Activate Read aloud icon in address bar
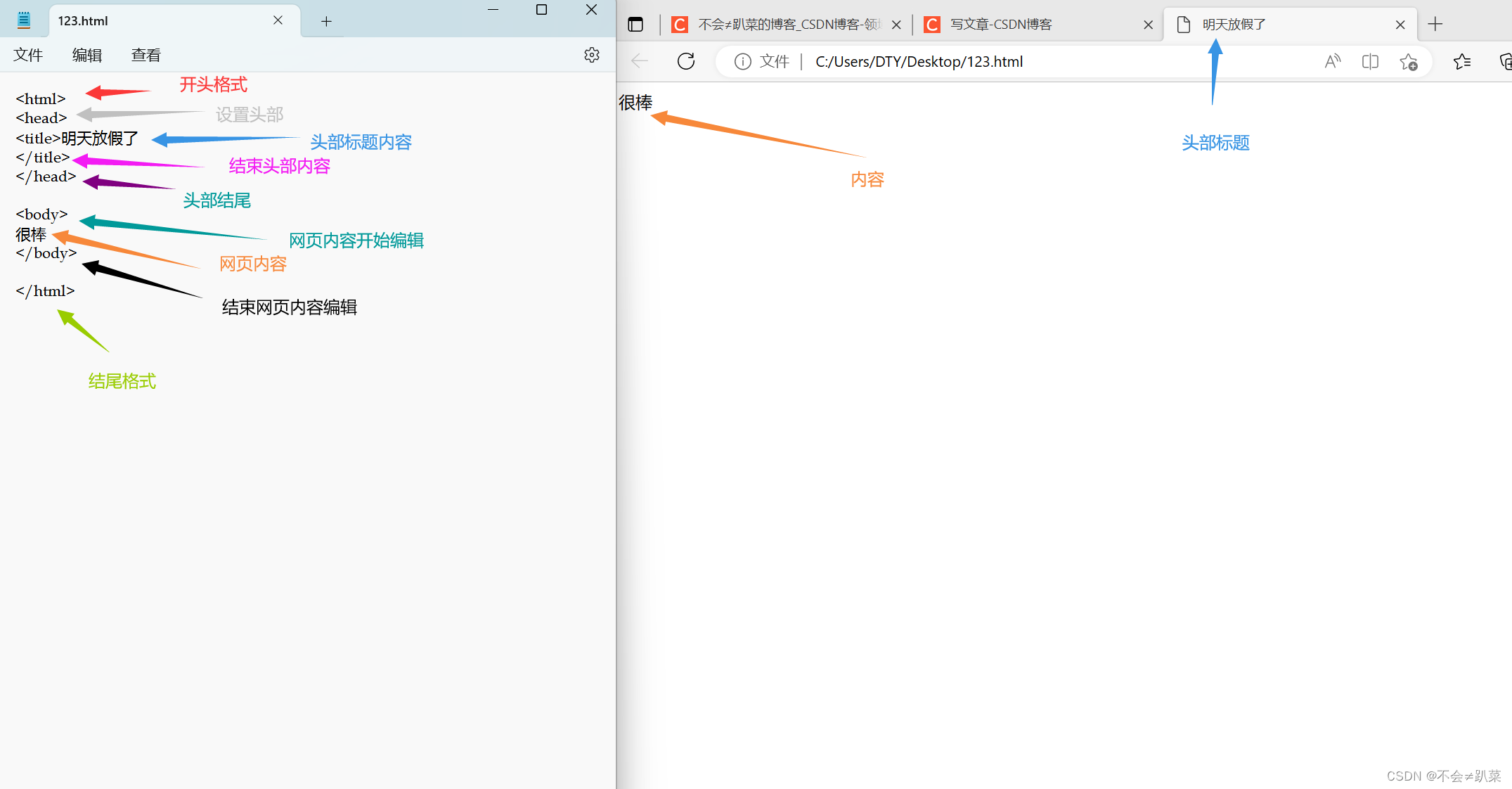Image resolution: width=1512 pixels, height=789 pixels. tap(1332, 62)
